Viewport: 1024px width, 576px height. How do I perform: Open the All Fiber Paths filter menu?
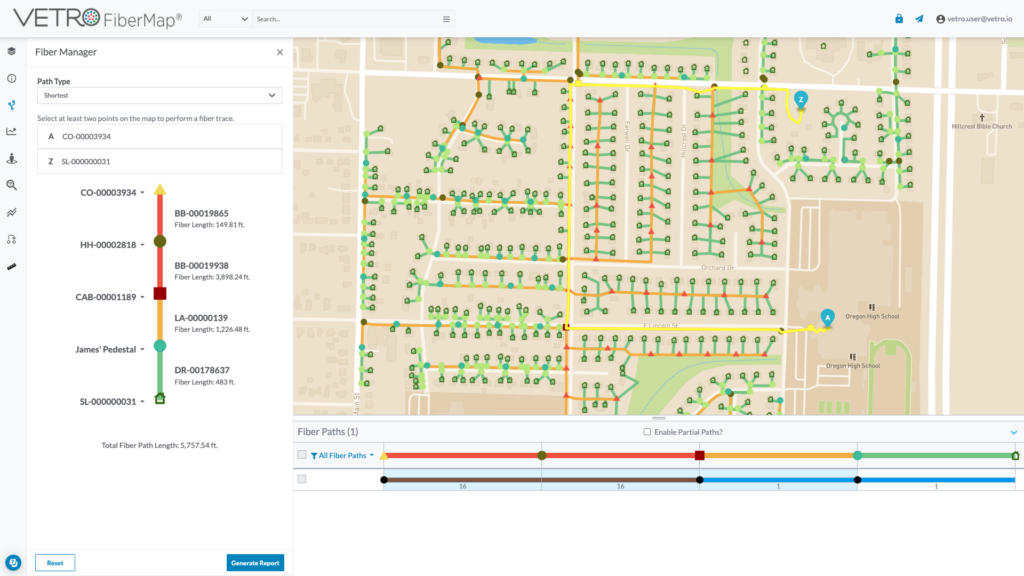coord(344,455)
